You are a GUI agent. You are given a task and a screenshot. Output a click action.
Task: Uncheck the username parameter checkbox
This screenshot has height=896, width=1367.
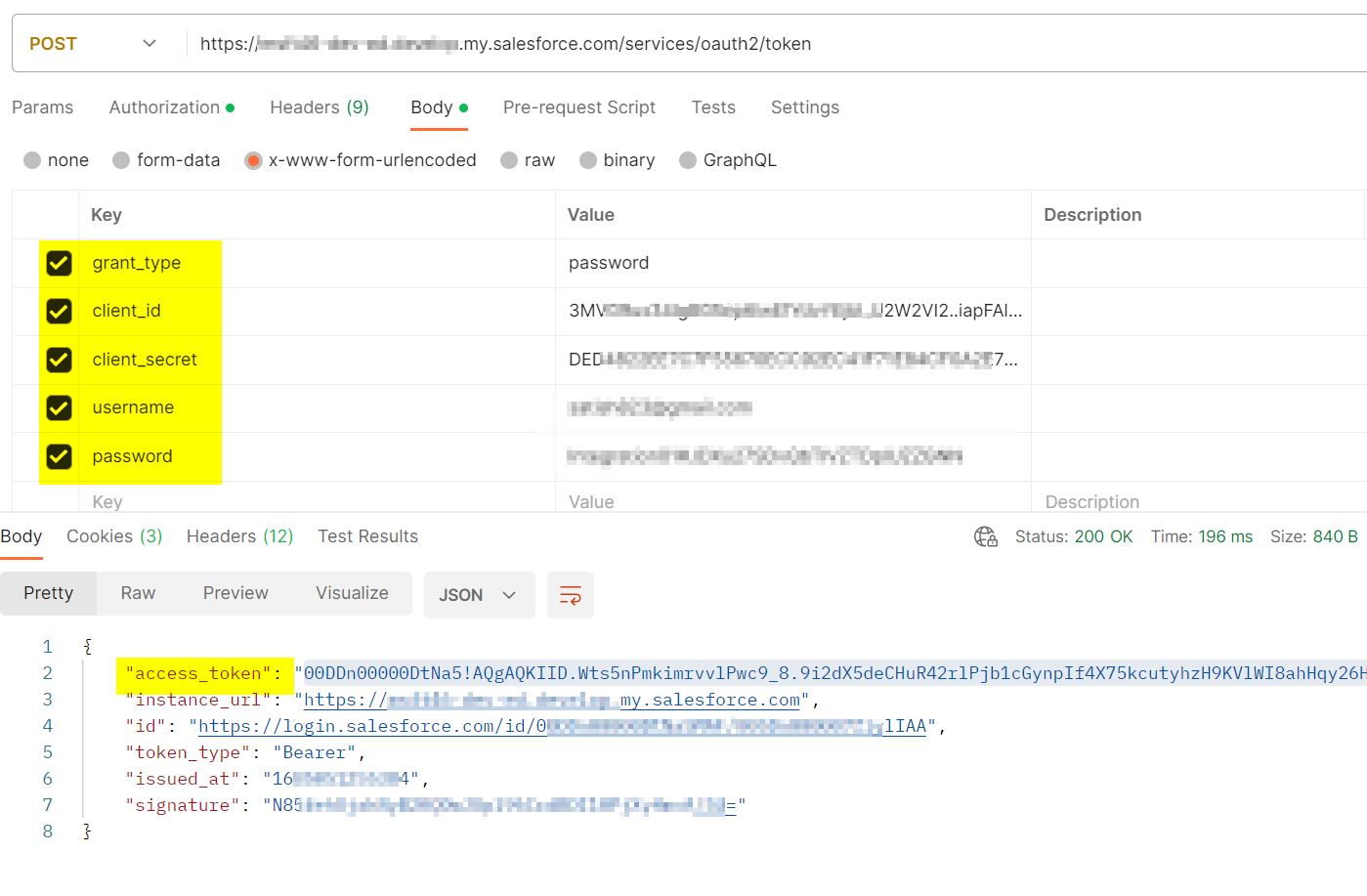tap(60, 407)
